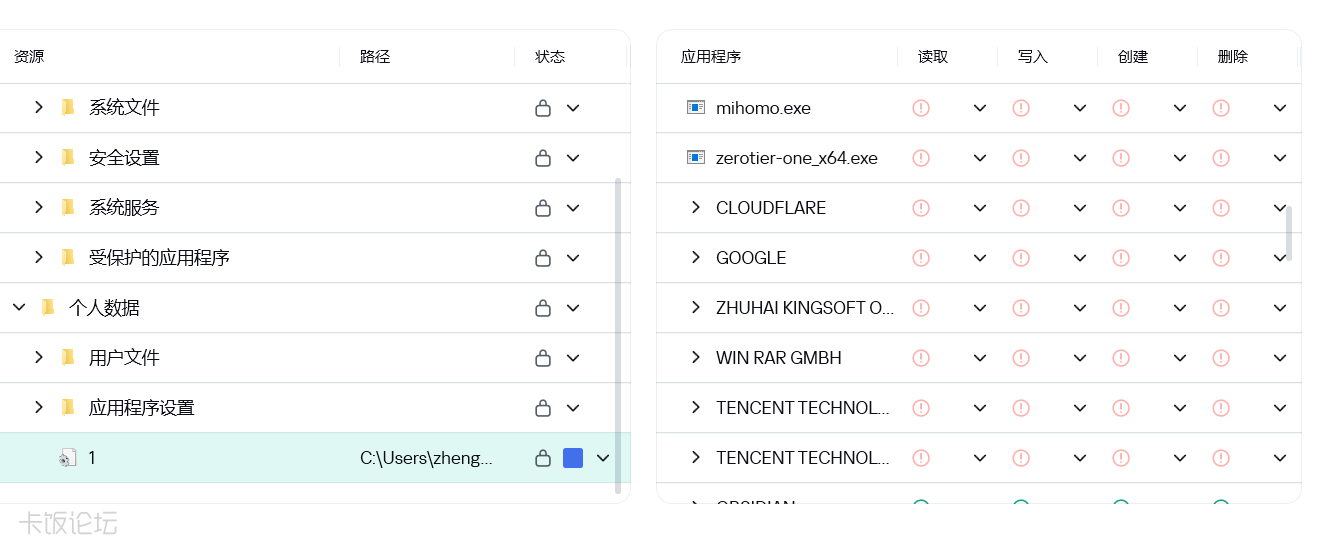Image resolution: width=1333 pixels, height=546 pixels.
Task: Select the zerotier-one_x64.exe application name
Action: (797, 158)
